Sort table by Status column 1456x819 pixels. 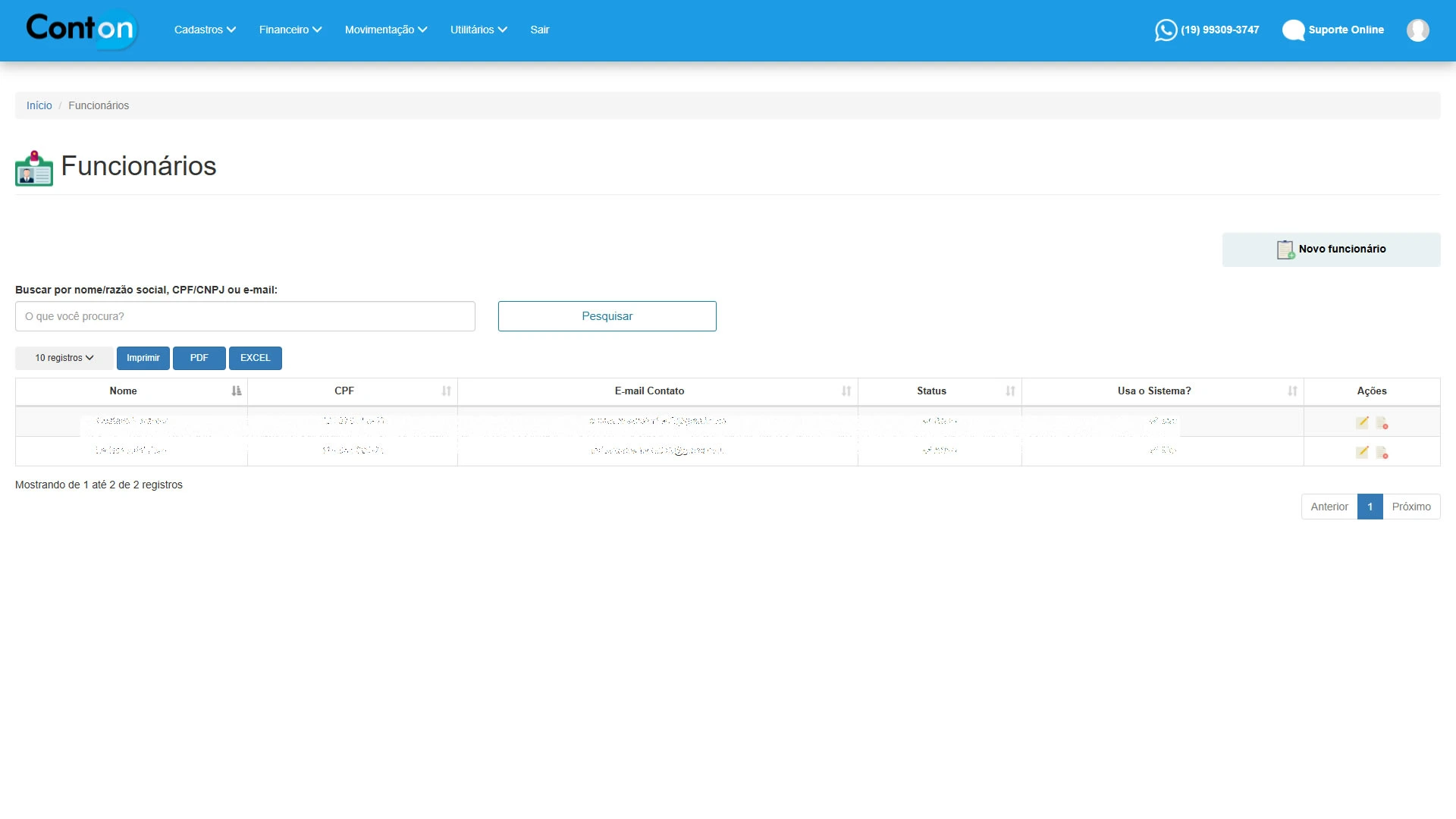(x=931, y=391)
